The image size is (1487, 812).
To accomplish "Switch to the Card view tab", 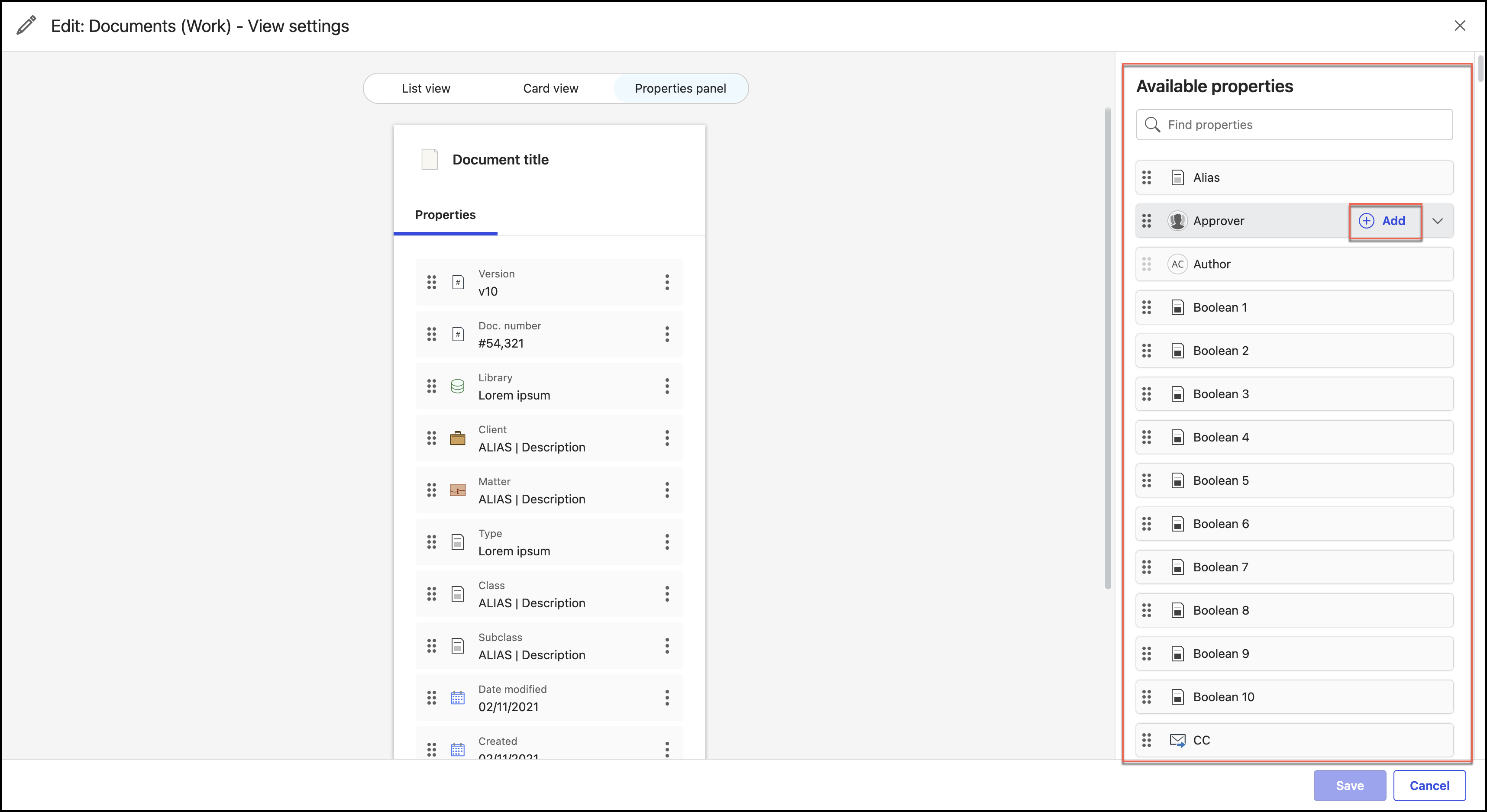I will pos(550,88).
